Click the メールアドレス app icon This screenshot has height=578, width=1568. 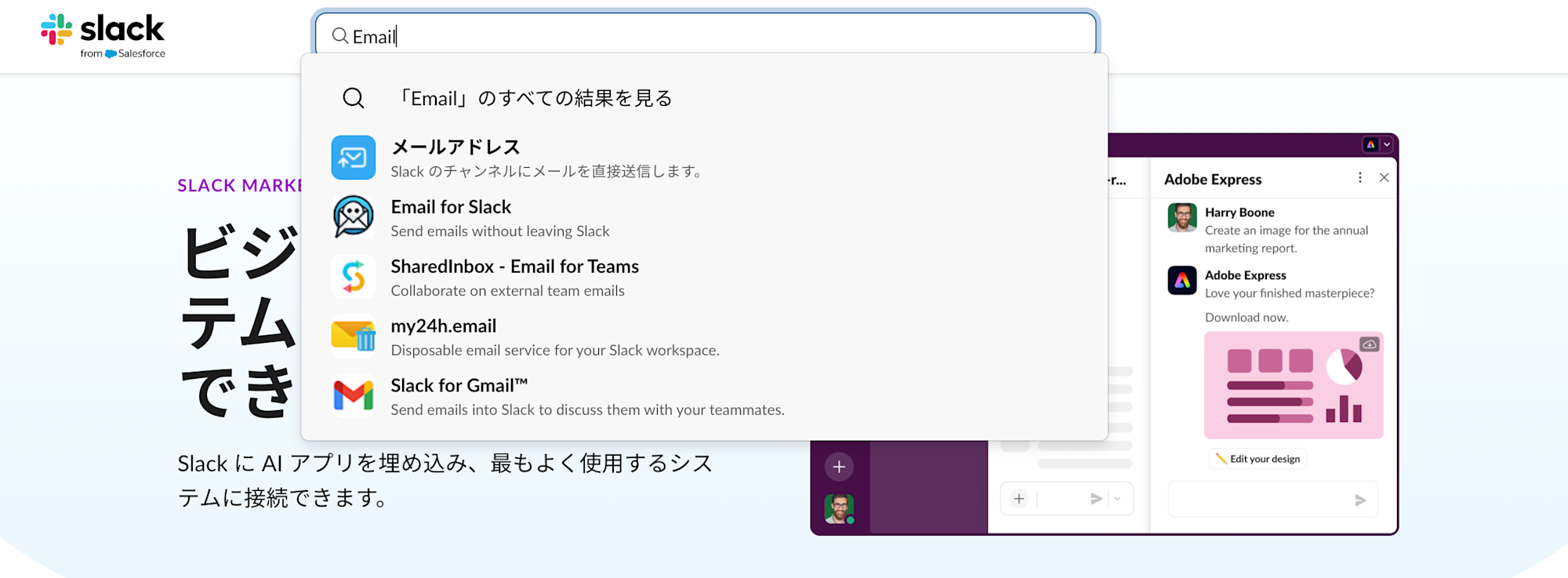coord(354,158)
